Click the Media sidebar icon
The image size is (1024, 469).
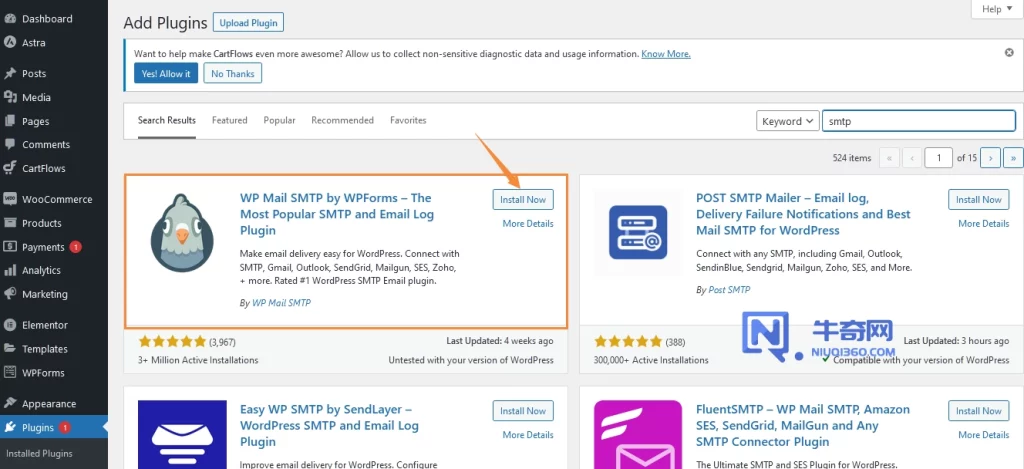(10, 97)
